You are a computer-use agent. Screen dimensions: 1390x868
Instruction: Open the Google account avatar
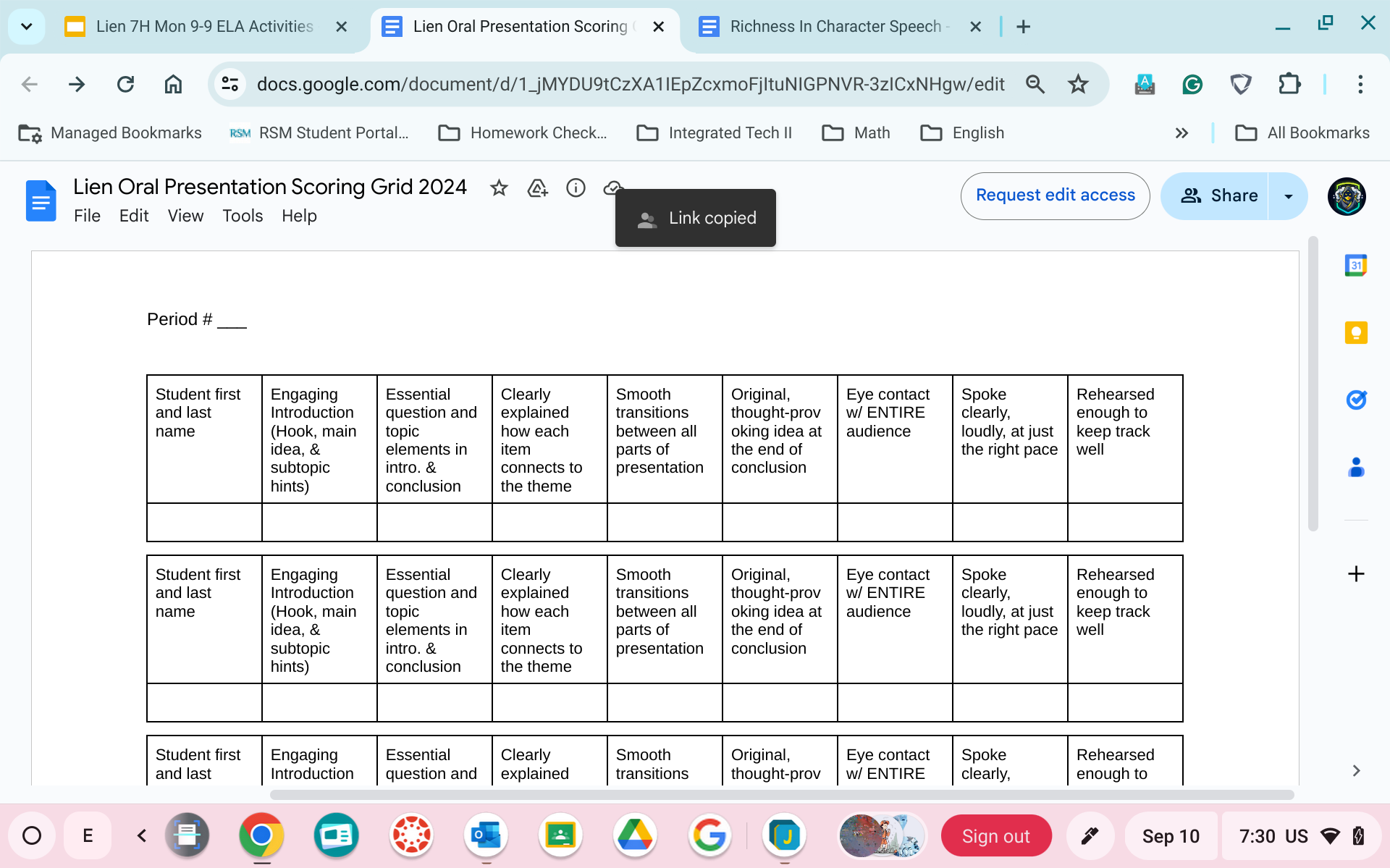1347,196
